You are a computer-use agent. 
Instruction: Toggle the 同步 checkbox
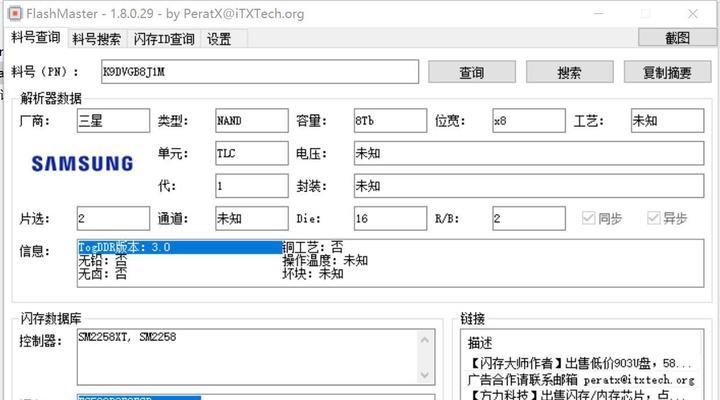(x=602, y=218)
